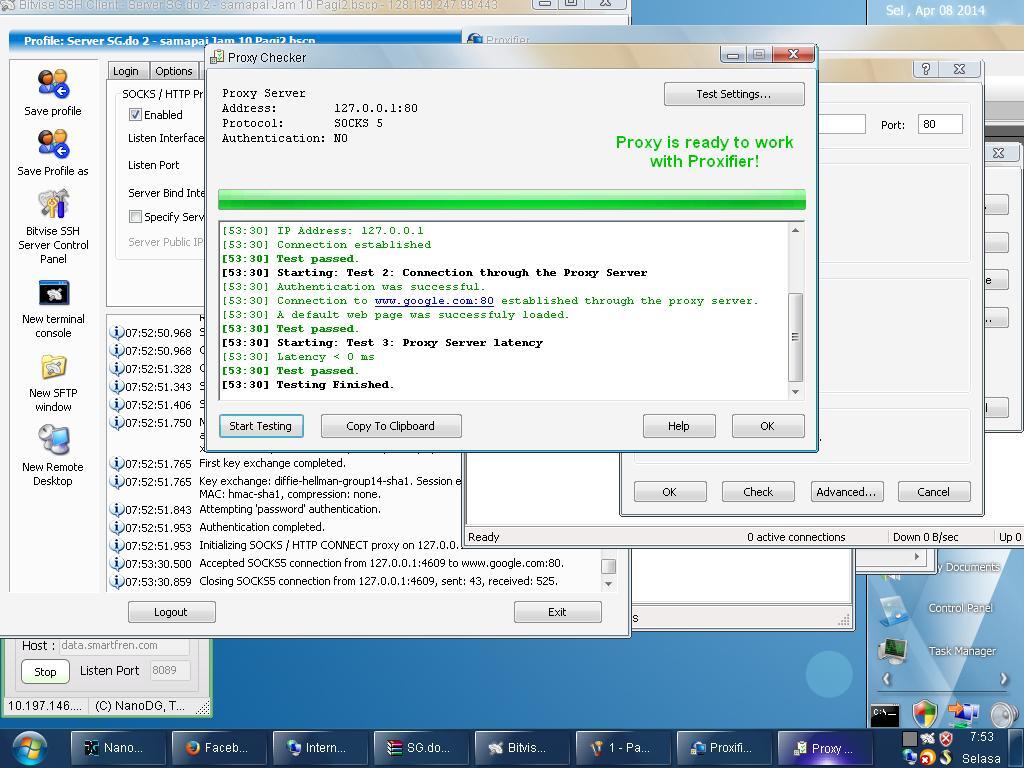Click the green test progress bar
Image resolution: width=1024 pixels, height=768 pixels.
511,199
